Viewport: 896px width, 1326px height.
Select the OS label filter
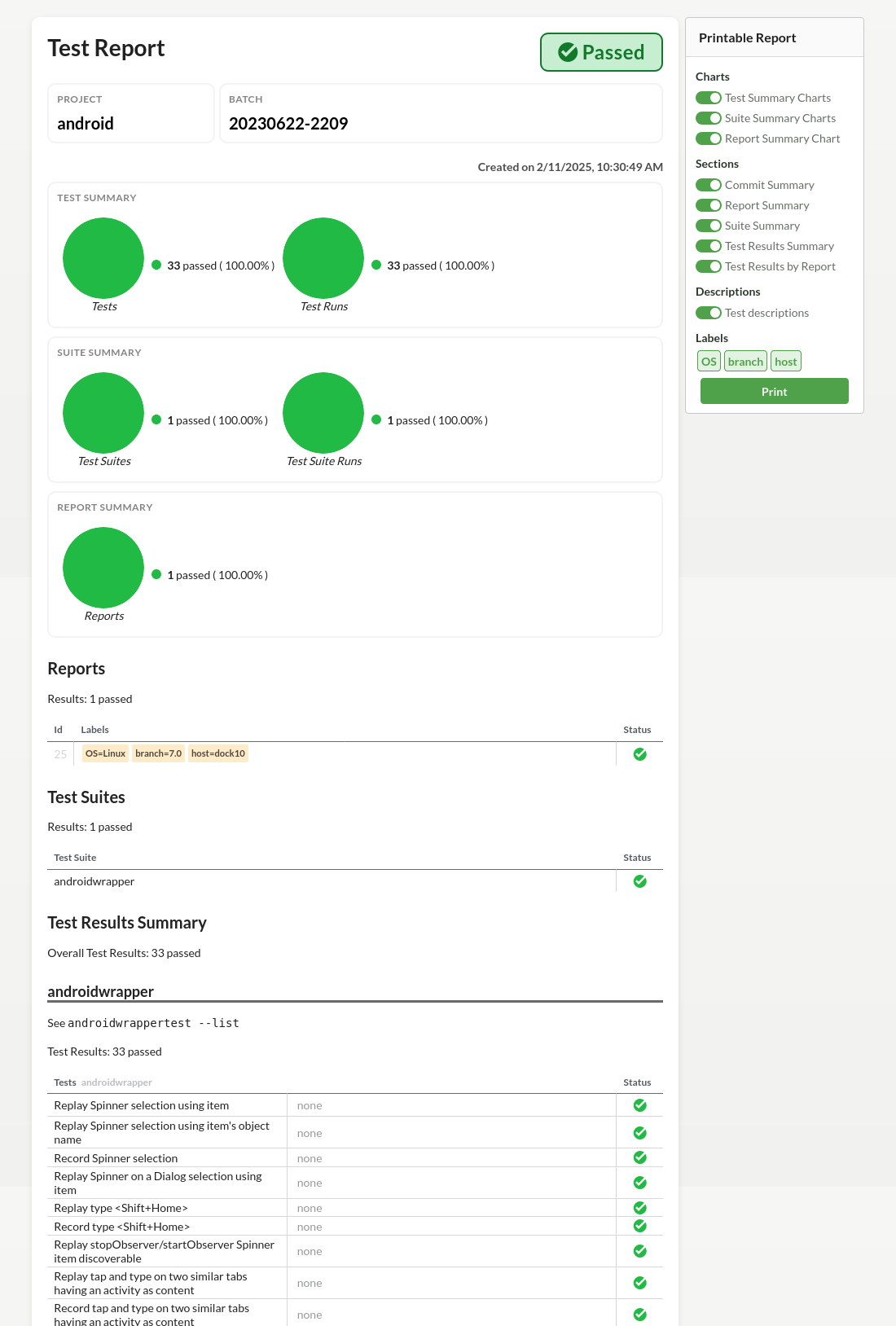point(709,362)
